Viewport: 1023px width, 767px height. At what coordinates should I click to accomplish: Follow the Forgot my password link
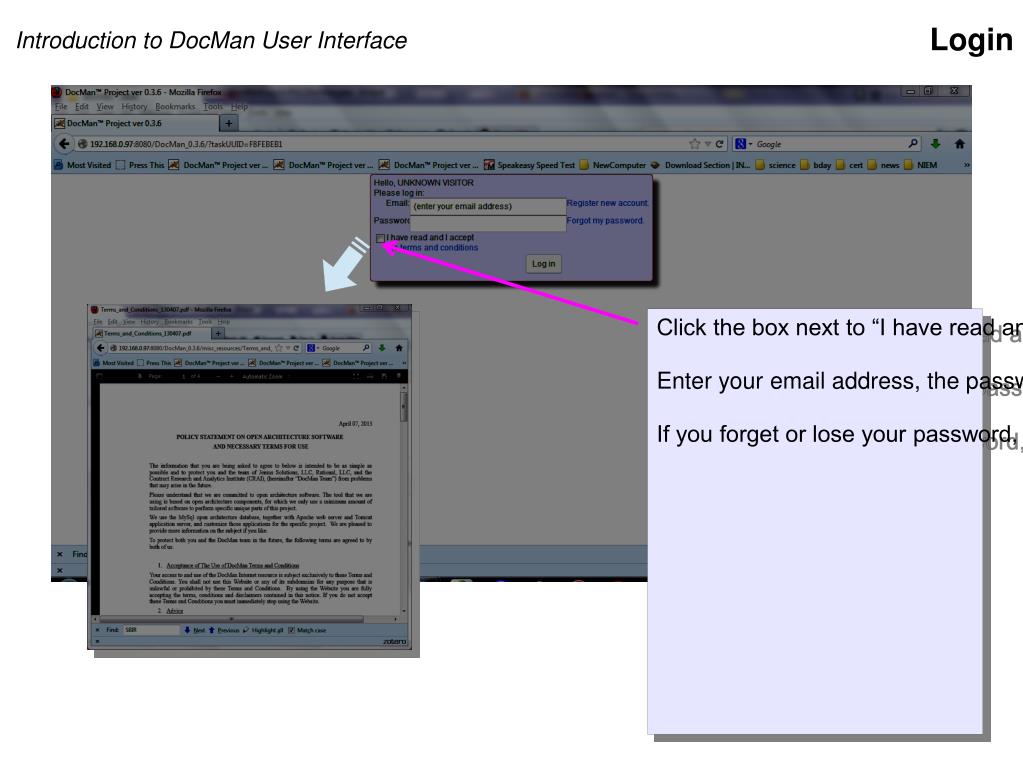(605, 220)
